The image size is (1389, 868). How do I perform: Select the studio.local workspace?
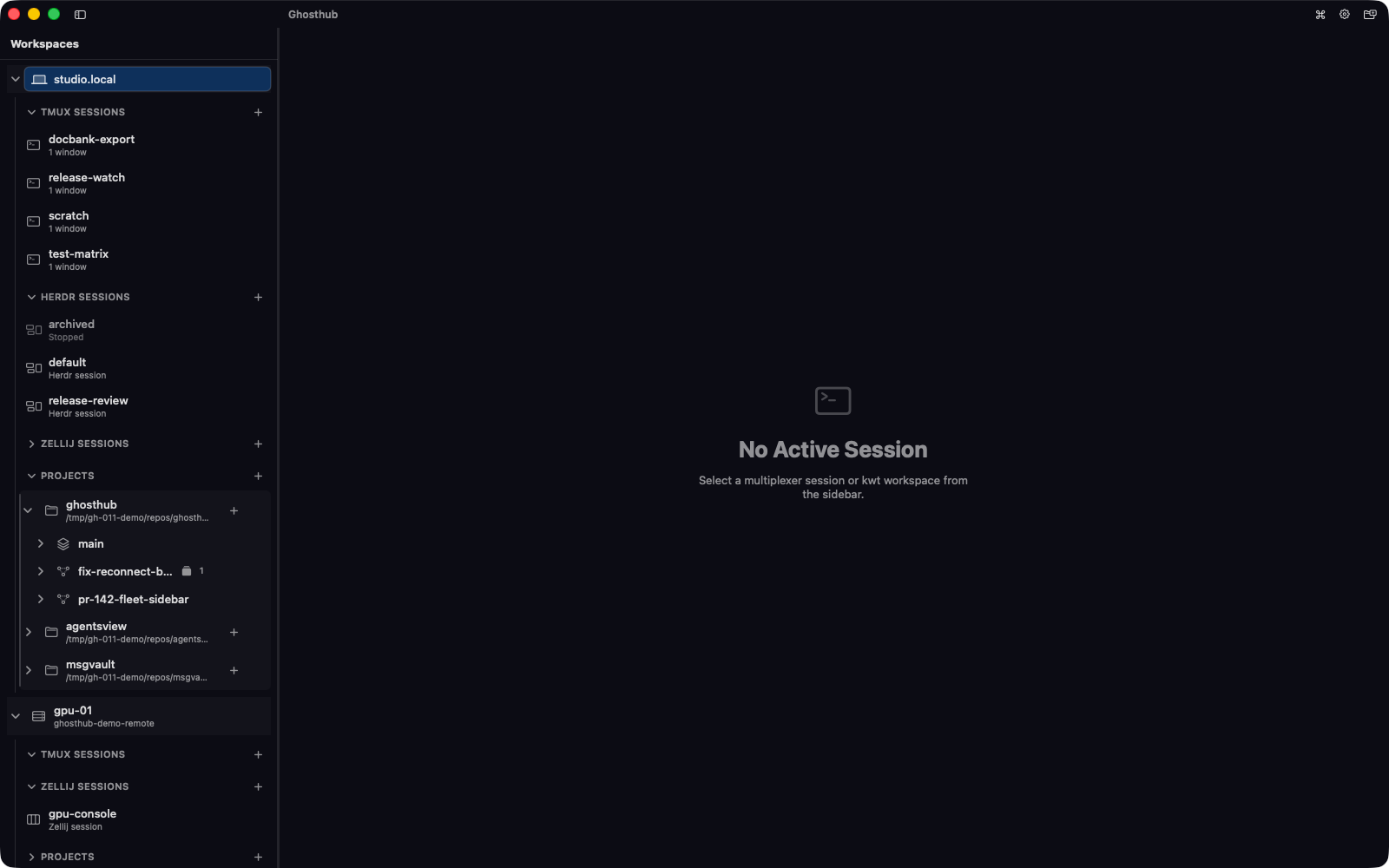coord(148,79)
